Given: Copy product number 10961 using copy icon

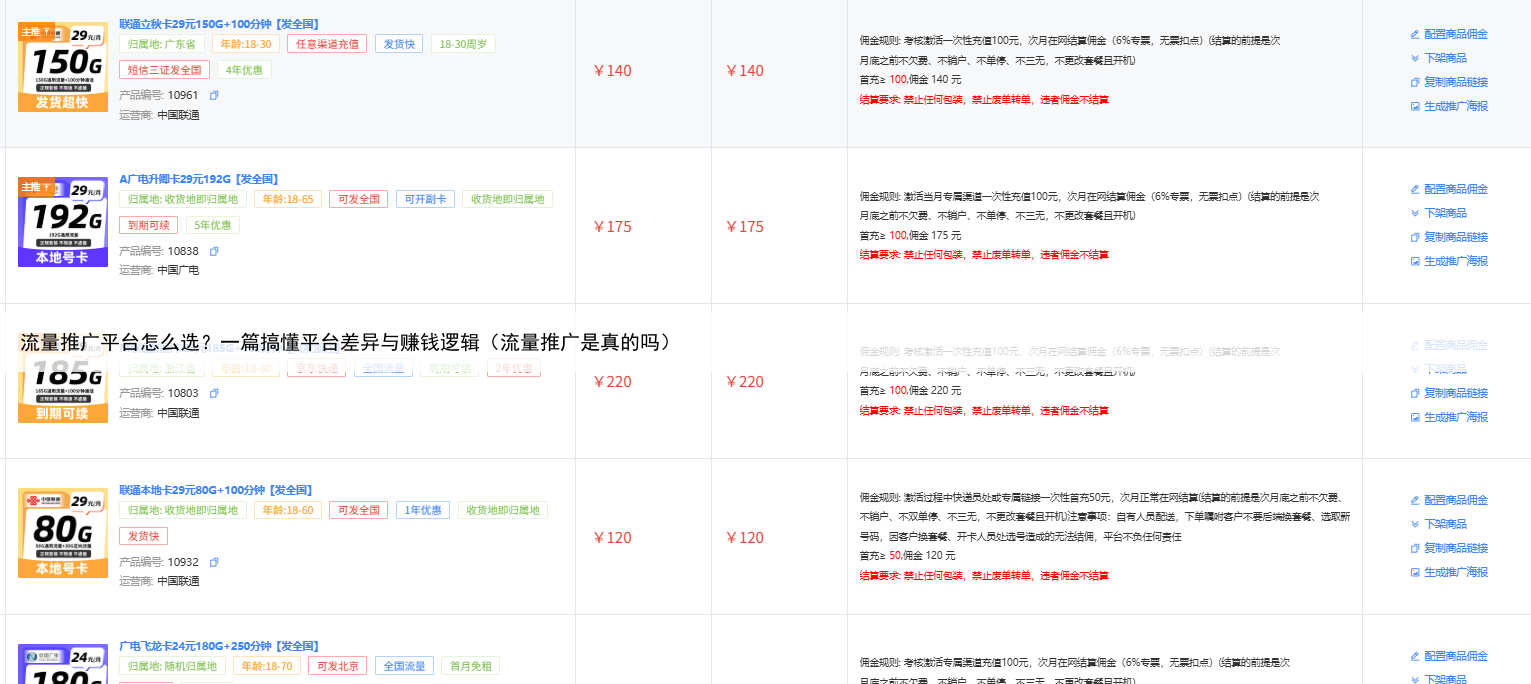Looking at the screenshot, I should pyautogui.click(x=214, y=96).
